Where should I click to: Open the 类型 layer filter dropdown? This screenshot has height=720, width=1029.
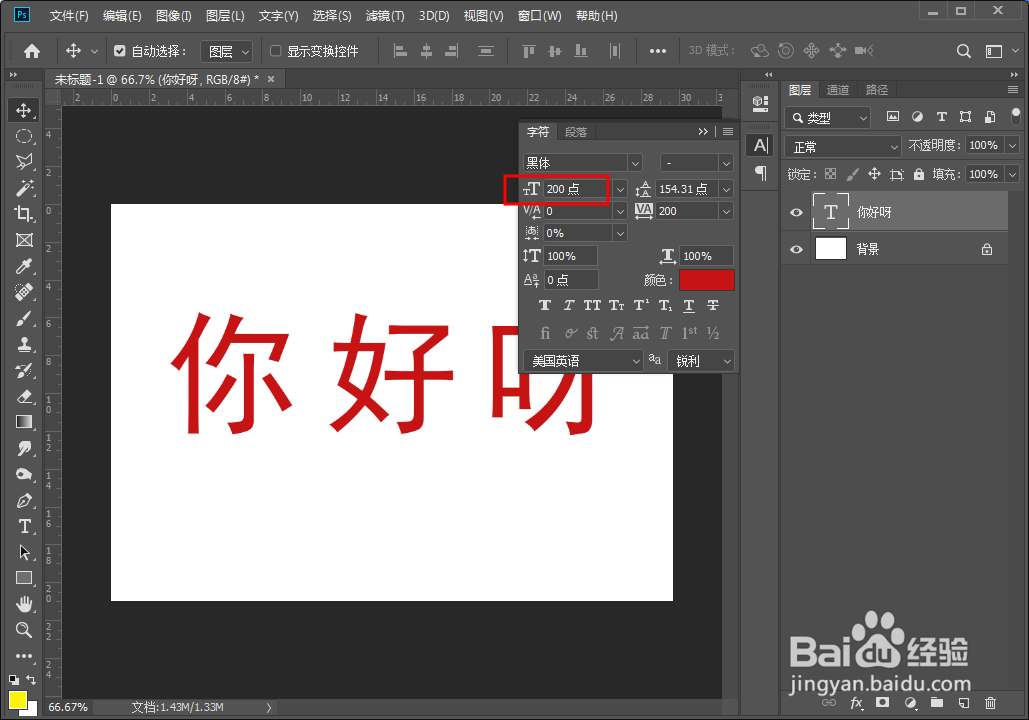point(828,117)
